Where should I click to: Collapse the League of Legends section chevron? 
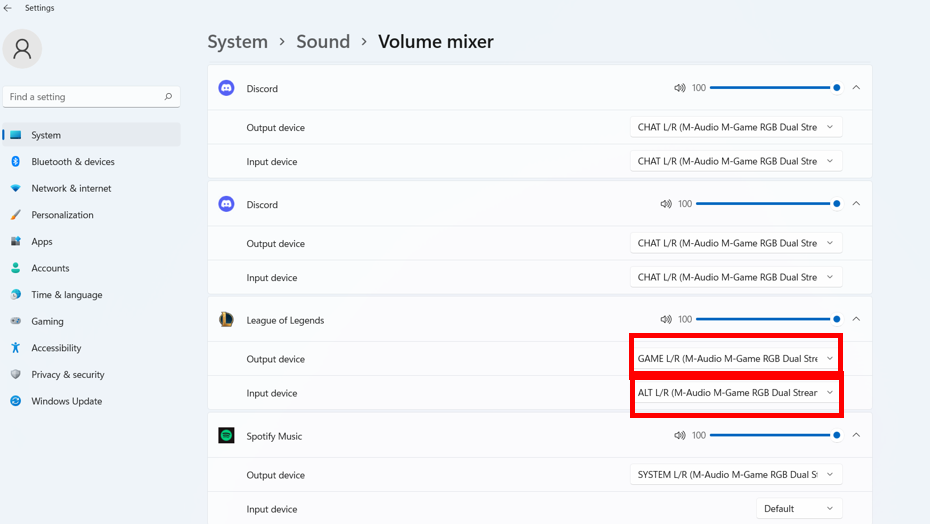point(856,319)
